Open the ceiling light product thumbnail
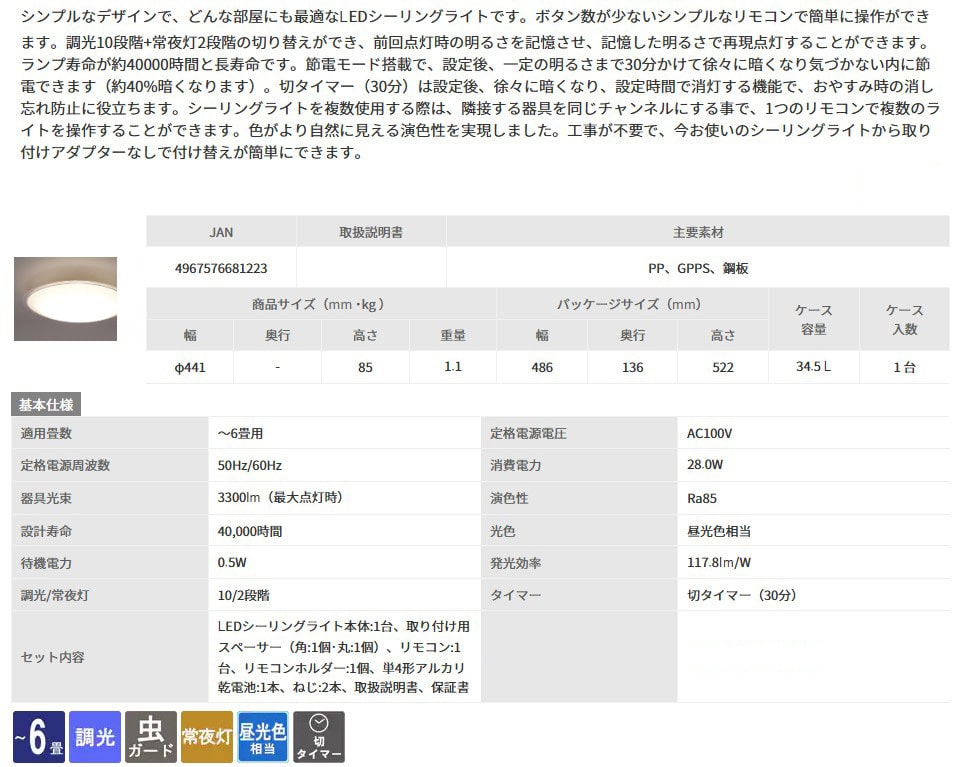Image resolution: width=962 pixels, height=767 pixels. (x=65, y=300)
